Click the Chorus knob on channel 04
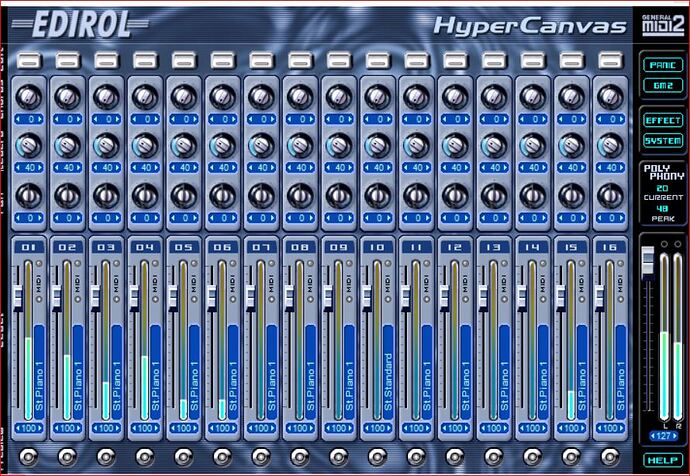This screenshot has width=690, height=476. click(x=145, y=97)
